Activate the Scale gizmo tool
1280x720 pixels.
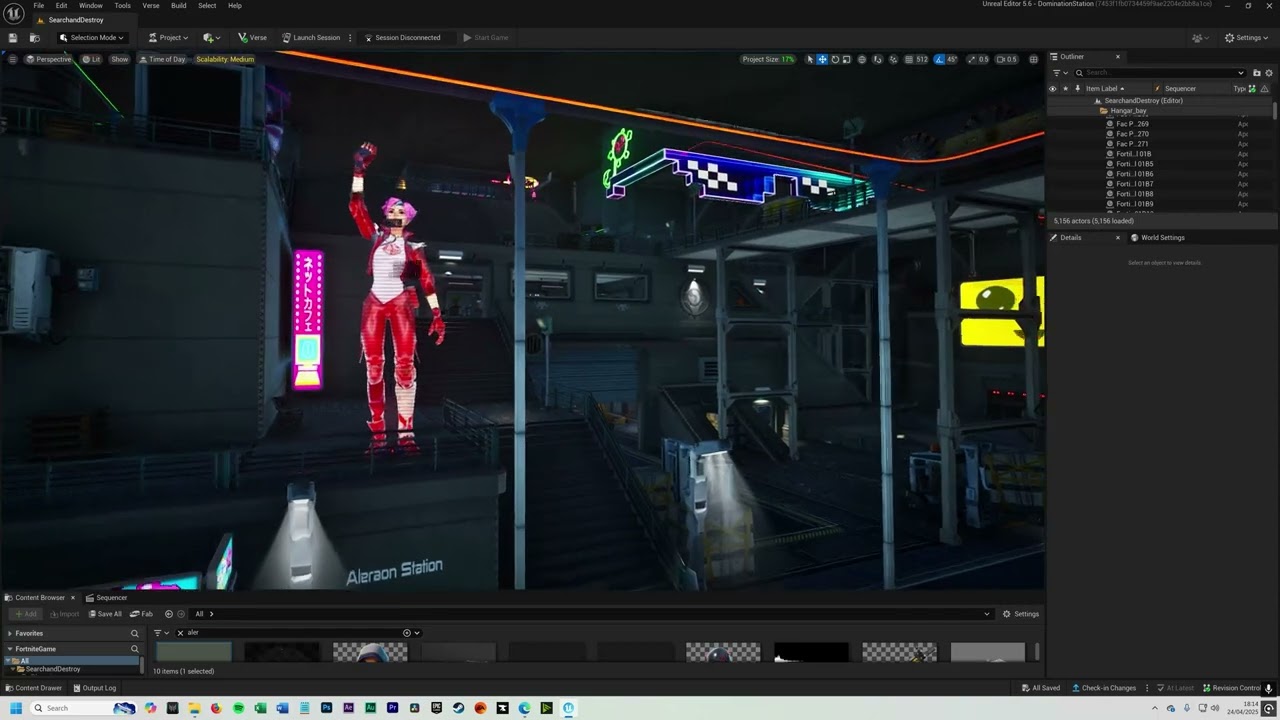pyautogui.click(x=846, y=59)
